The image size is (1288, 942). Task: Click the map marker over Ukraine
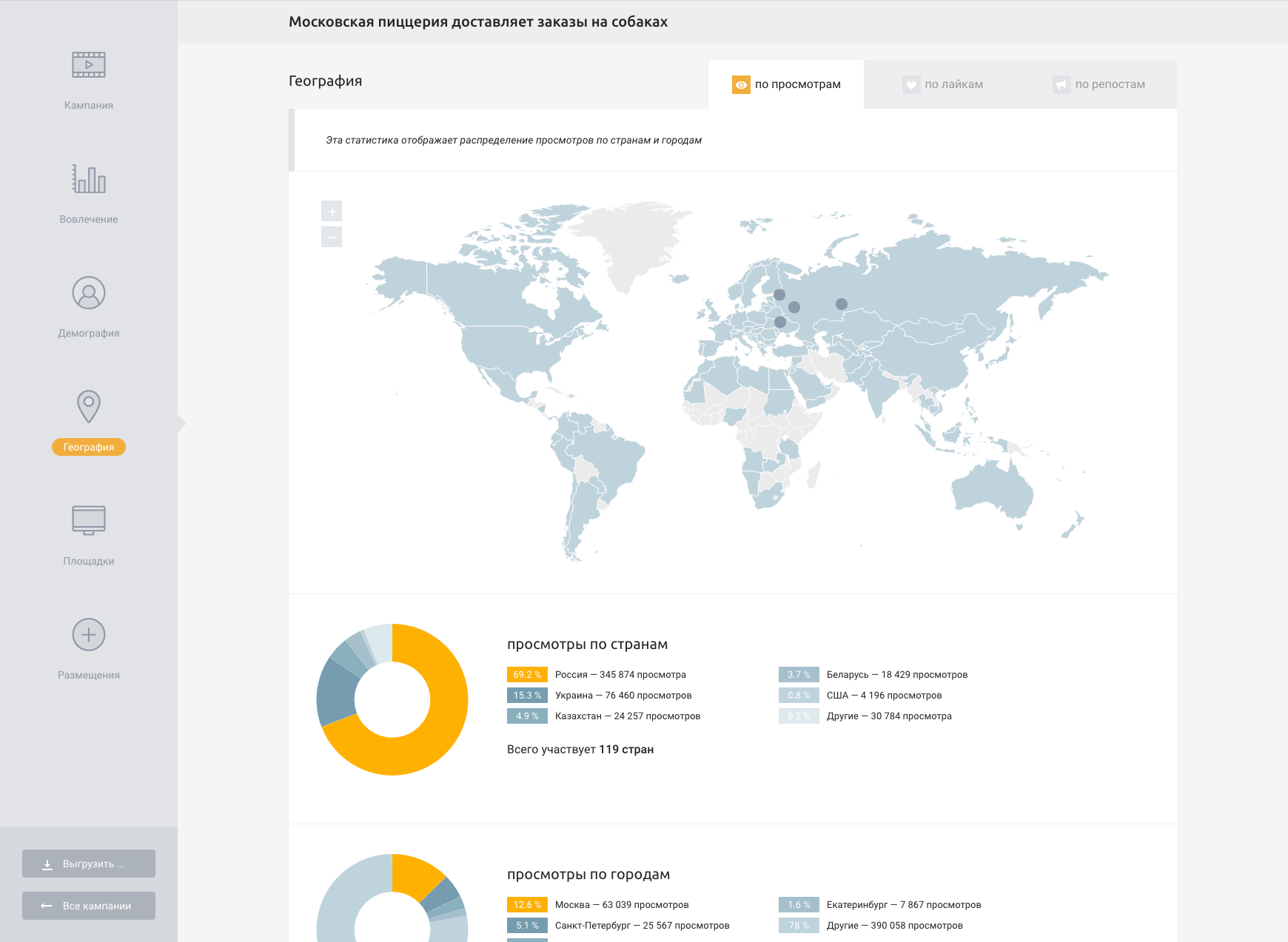point(780,322)
